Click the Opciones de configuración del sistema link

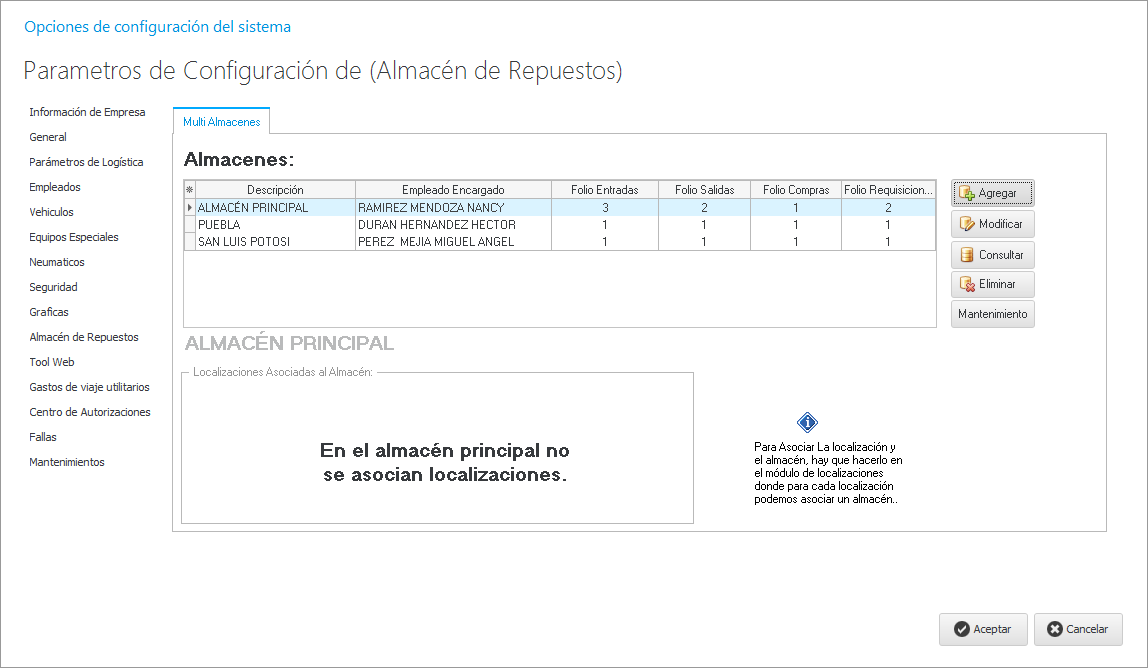(x=157, y=27)
